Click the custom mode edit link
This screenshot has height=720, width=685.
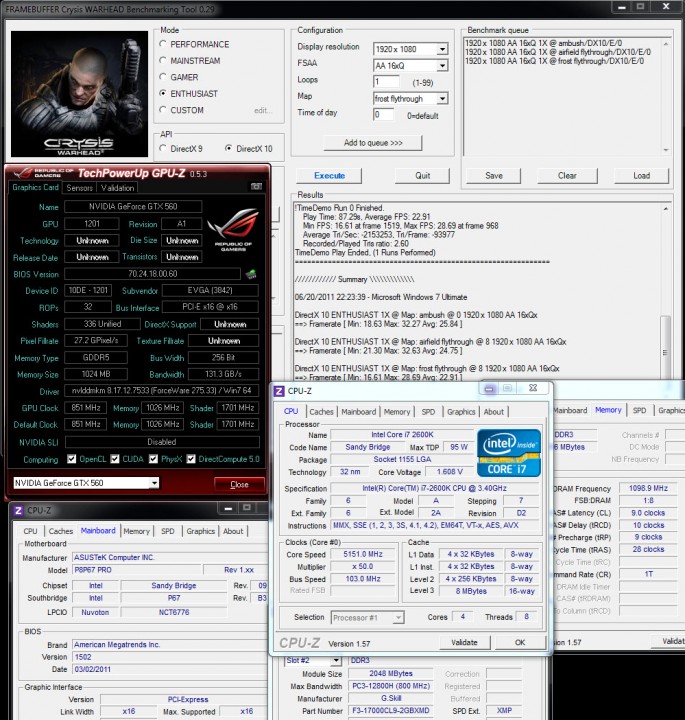click(x=262, y=111)
